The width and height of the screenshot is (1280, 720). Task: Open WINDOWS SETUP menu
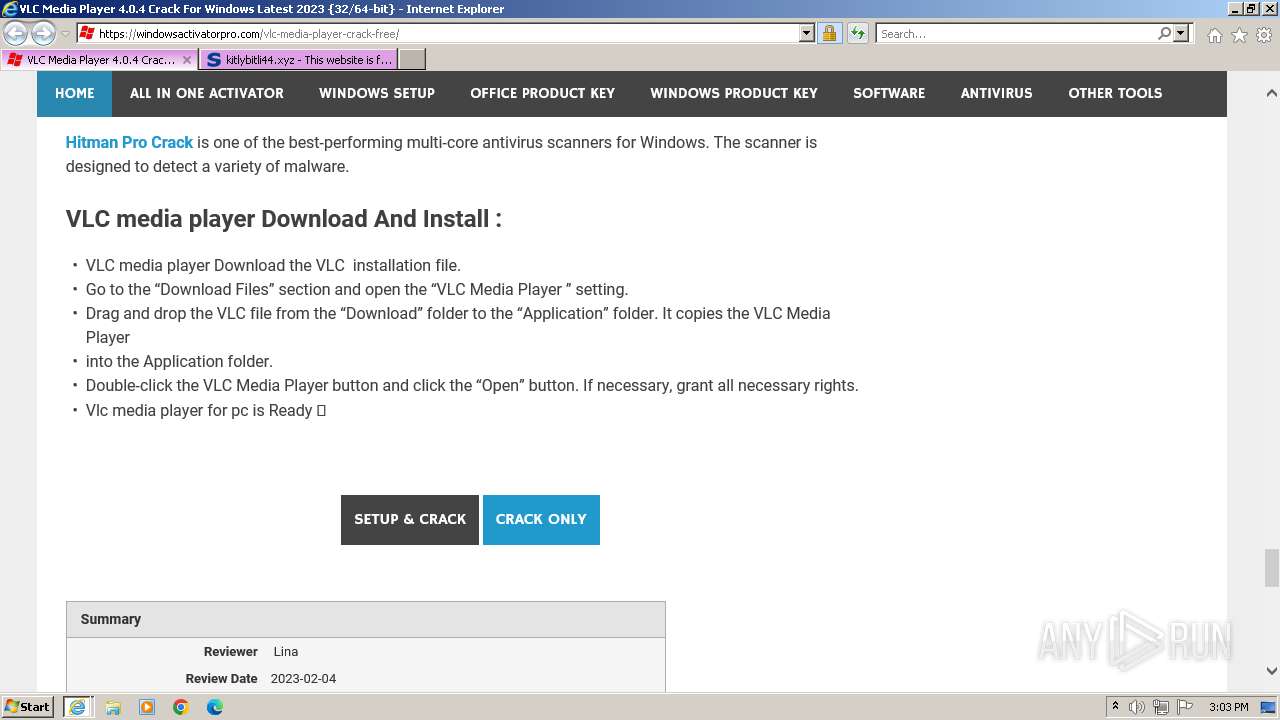[x=377, y=93]
